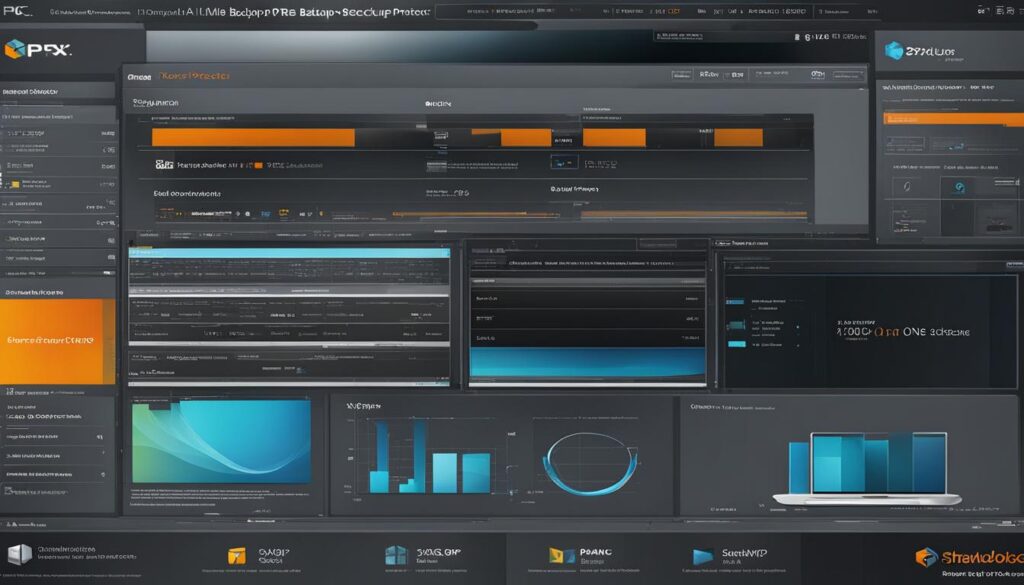Click the 'ONE' text in the dark right window

(914, 332)
